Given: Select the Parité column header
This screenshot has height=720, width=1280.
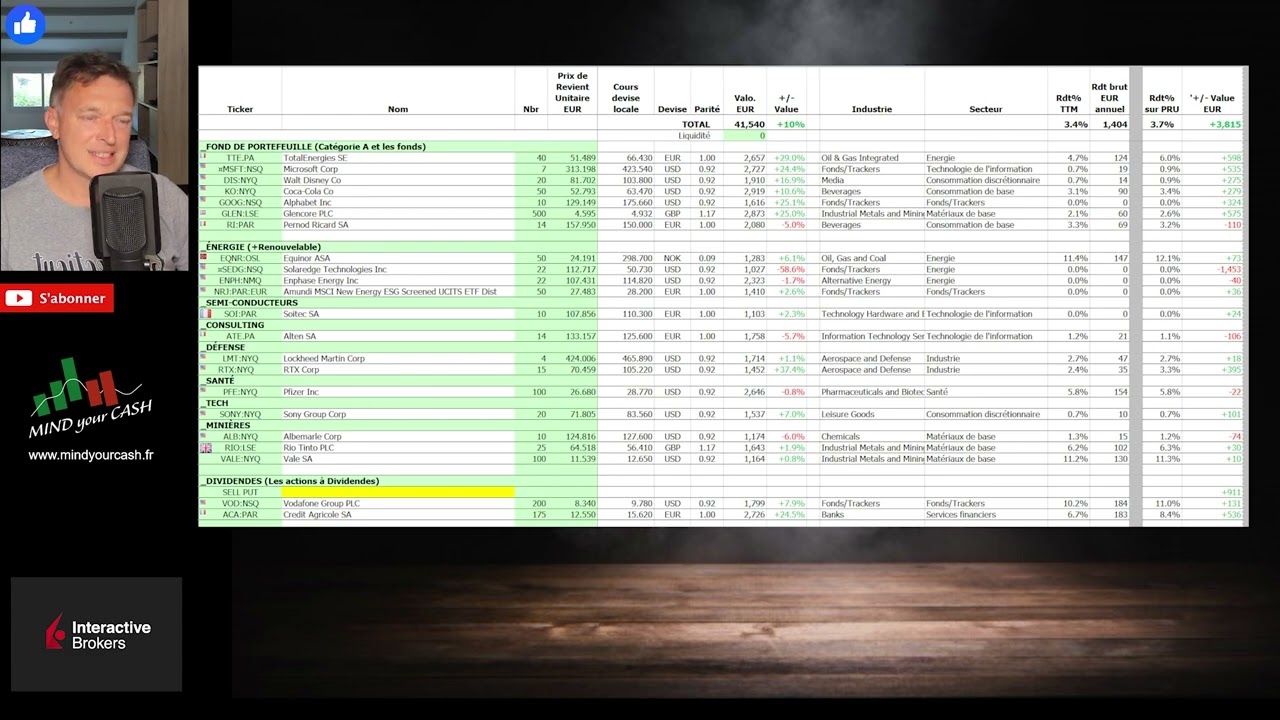Looking at the screenshot, I should tap(707, 109).
